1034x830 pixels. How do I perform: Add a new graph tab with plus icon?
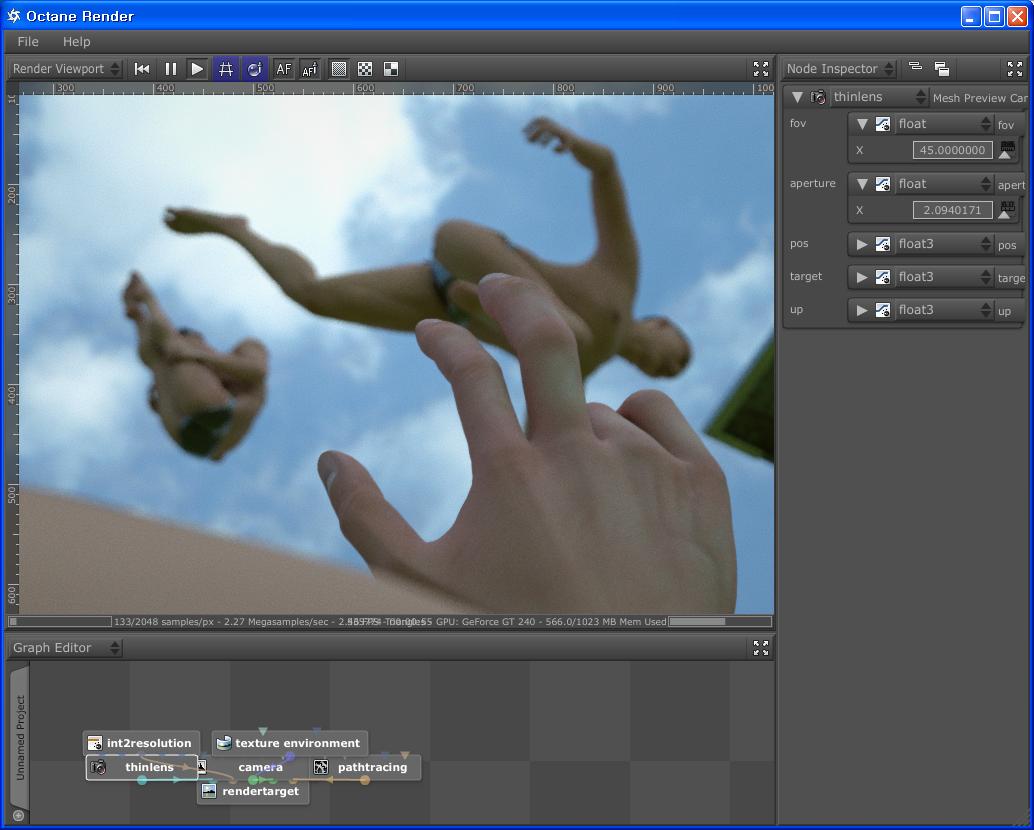click(x=18, y=815)
